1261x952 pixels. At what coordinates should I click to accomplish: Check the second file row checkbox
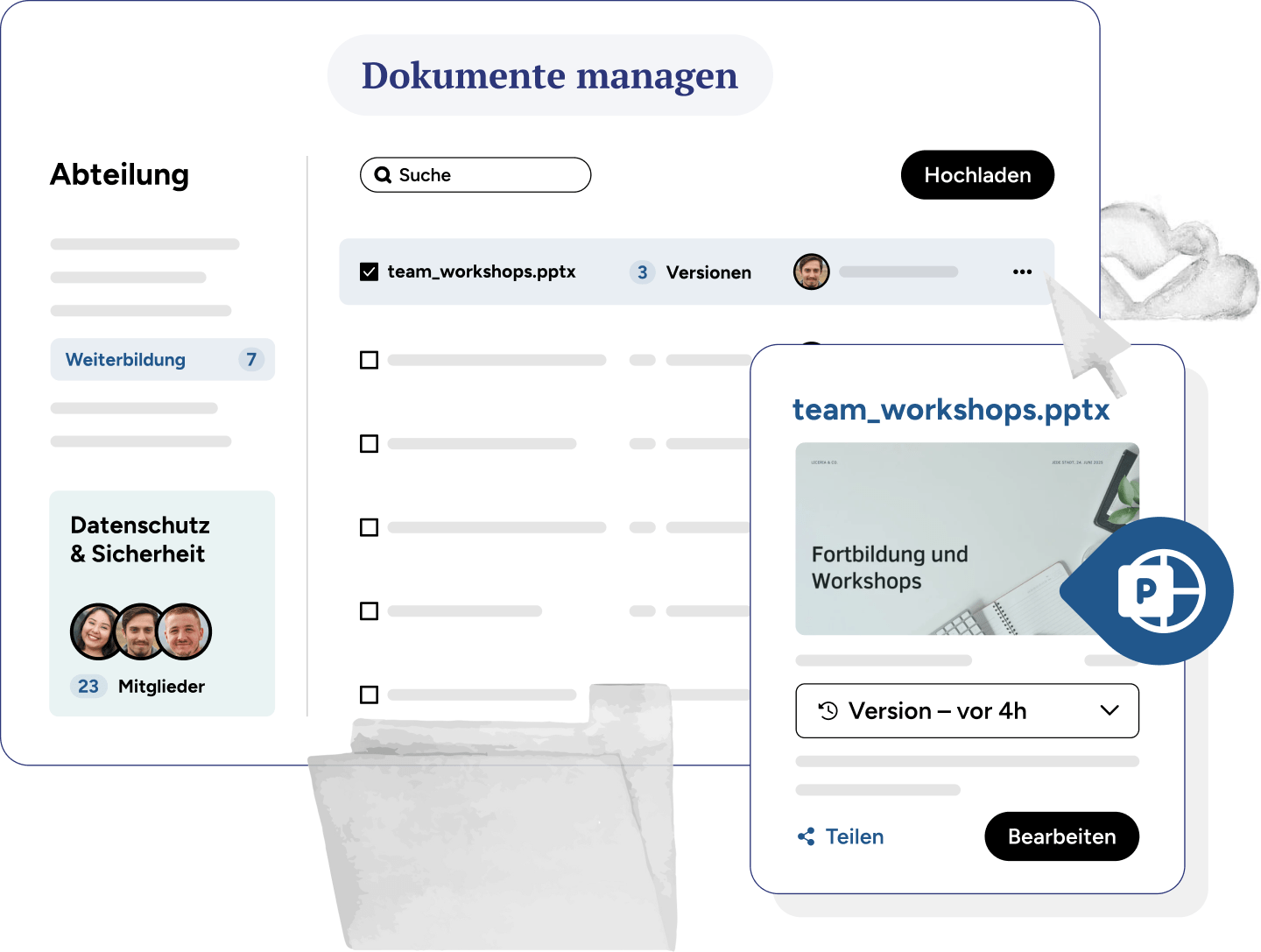(370, 360)
